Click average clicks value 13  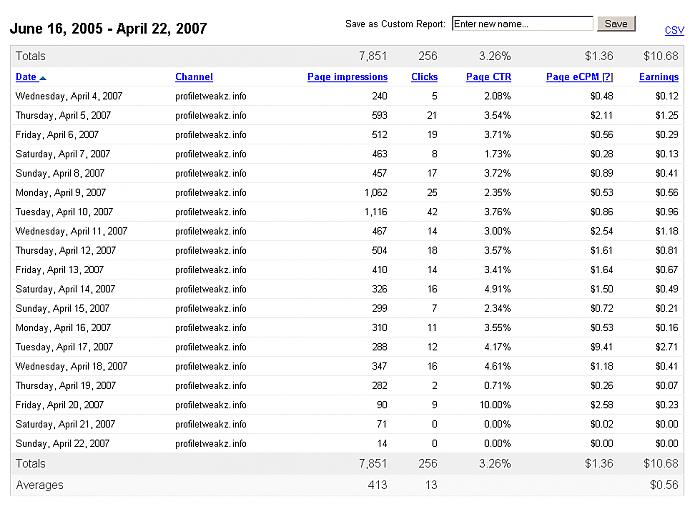[431, 485]
